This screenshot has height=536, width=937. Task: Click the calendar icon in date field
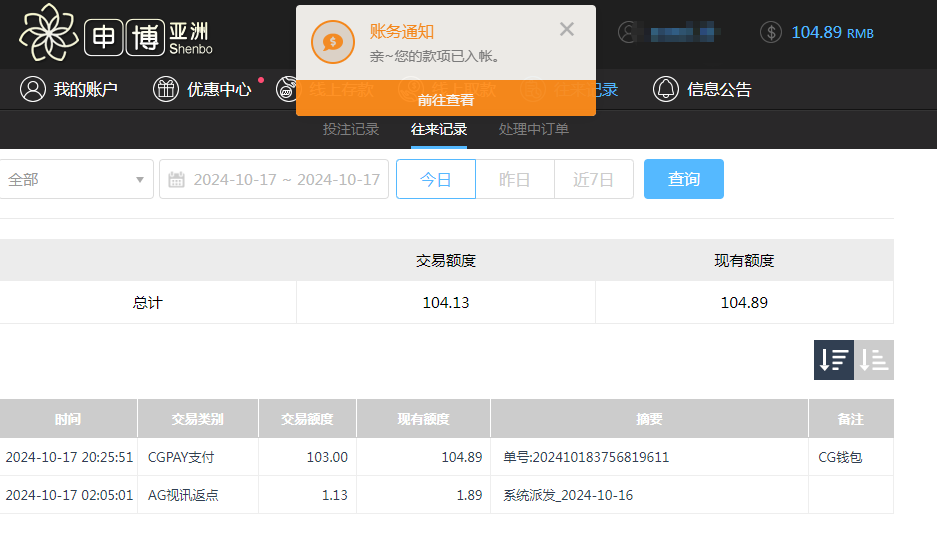pos(177,180)
